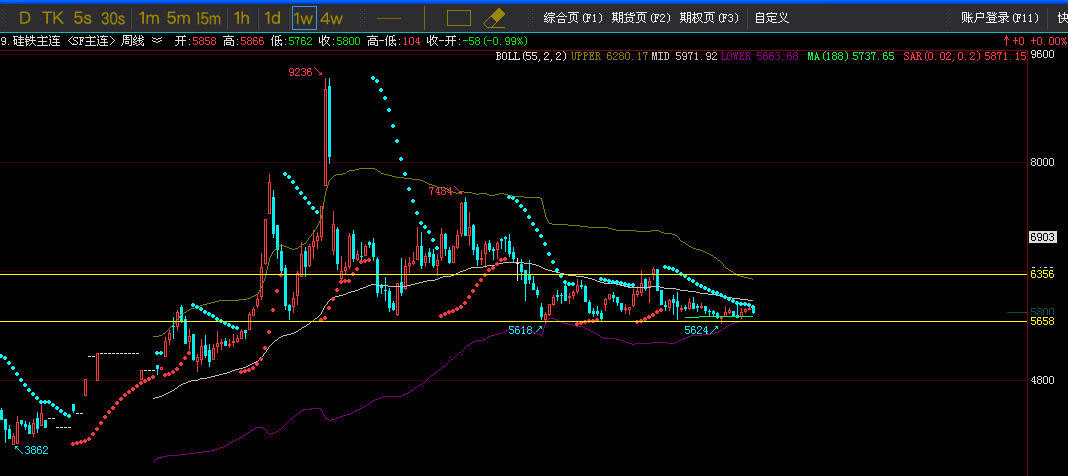Select the TK tick chart button
This screenshot has width=1068, height=476.
tap(52, 18)
